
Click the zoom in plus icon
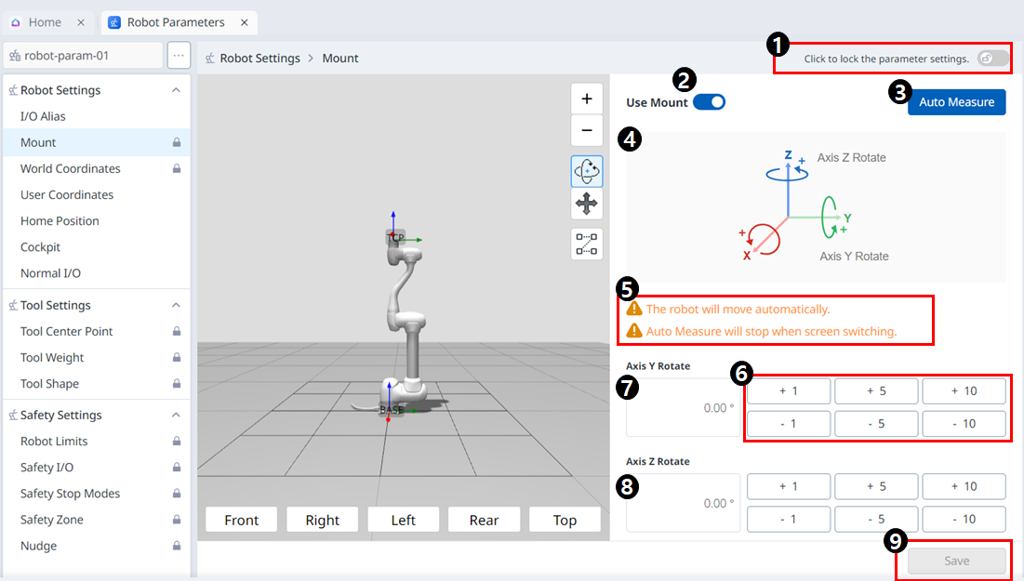coord(587,99)
